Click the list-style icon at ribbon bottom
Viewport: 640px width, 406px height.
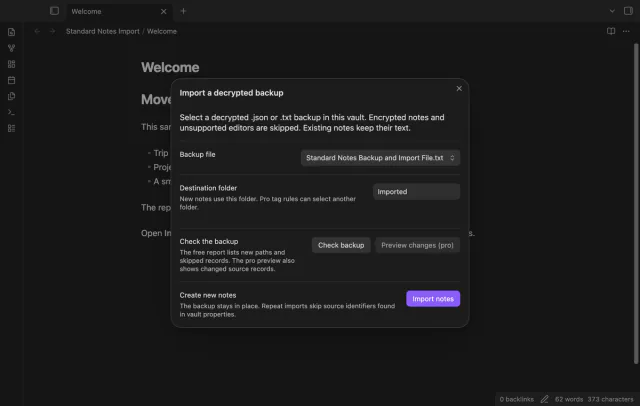coord(11,129)
